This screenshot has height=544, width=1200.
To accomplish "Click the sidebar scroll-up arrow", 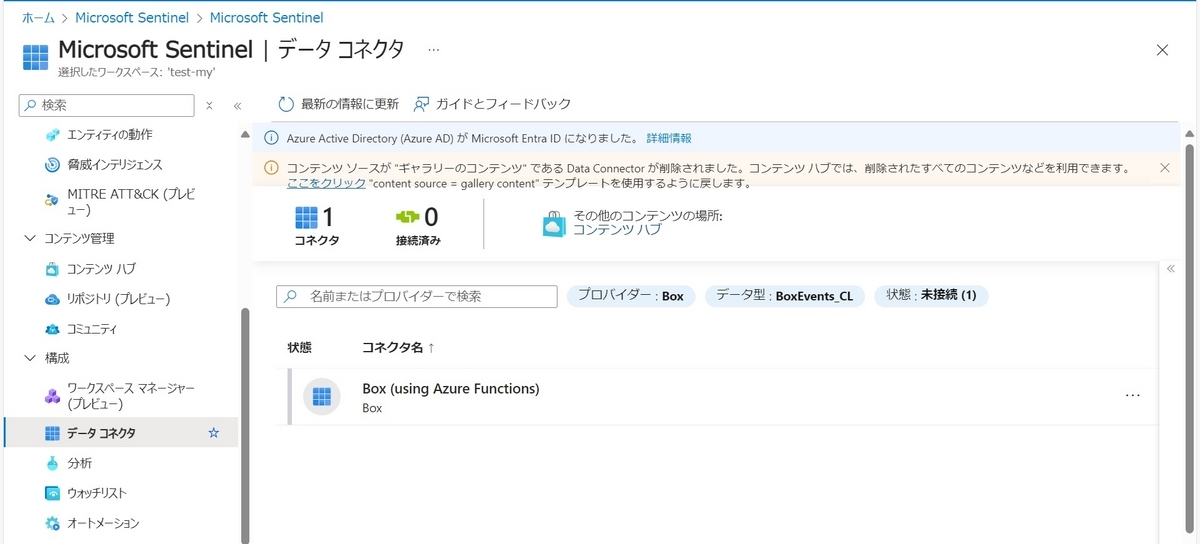I will click(x=245, y=134).
